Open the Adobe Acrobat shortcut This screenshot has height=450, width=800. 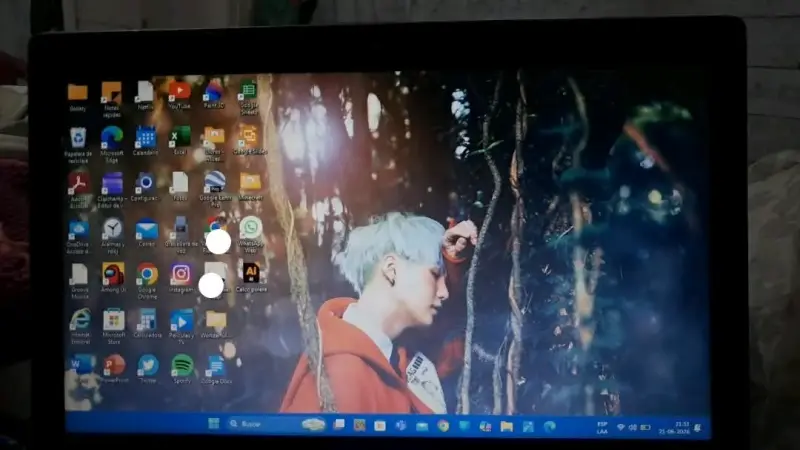pos(79,191)
